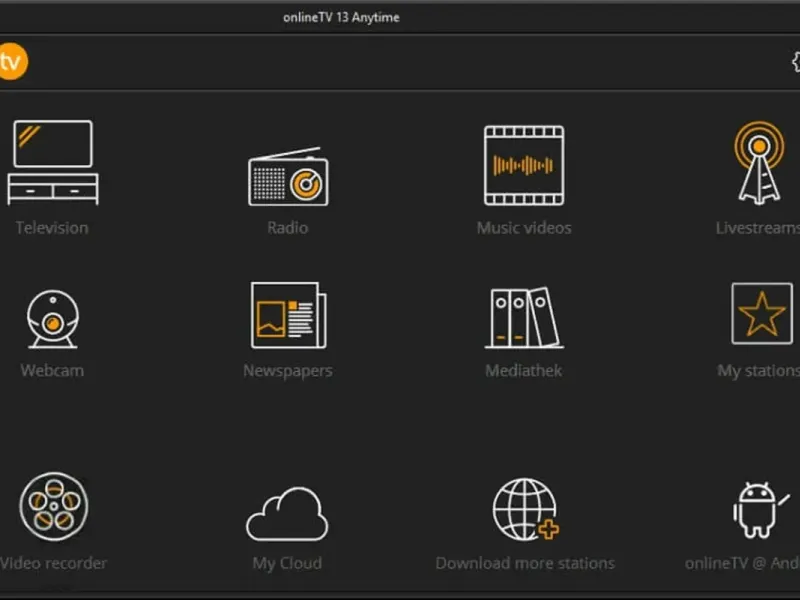Image resolution: width=800 pixels, height=600 pixels.
Task: Click the Livestreams label
Action: [x=758, y=228]
